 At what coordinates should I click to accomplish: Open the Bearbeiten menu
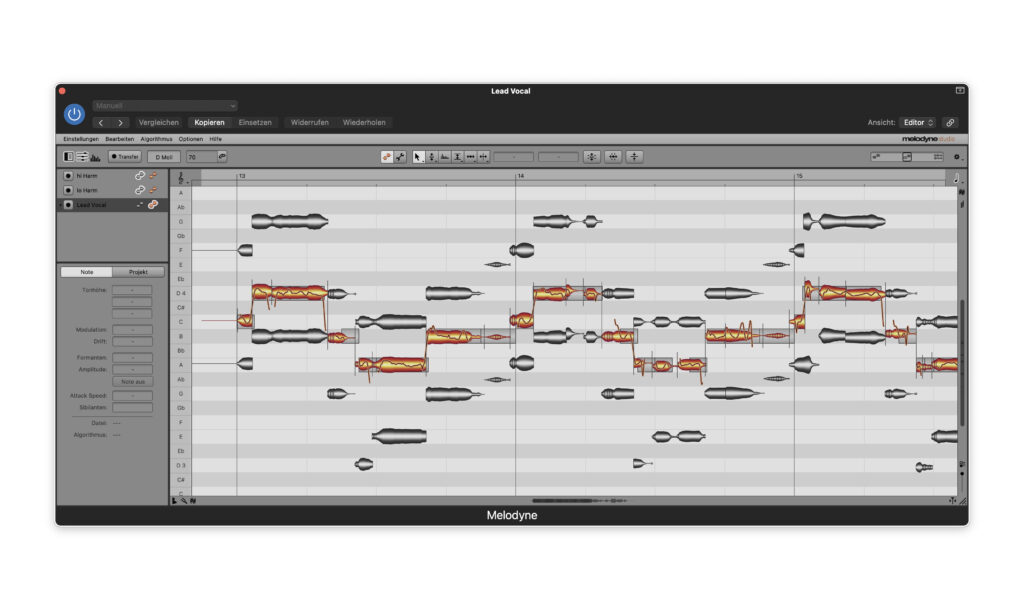tap(120, 139)
